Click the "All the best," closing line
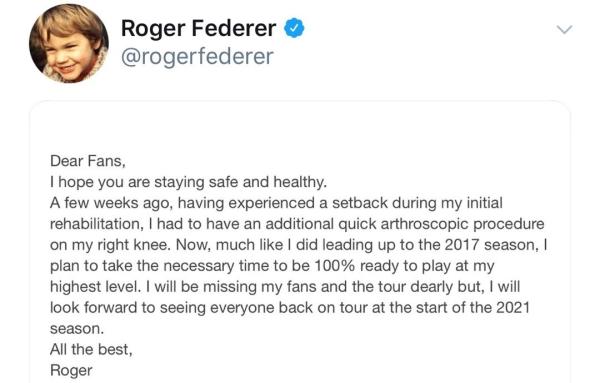This screenshot has height=383, width=600. point(91,349)
